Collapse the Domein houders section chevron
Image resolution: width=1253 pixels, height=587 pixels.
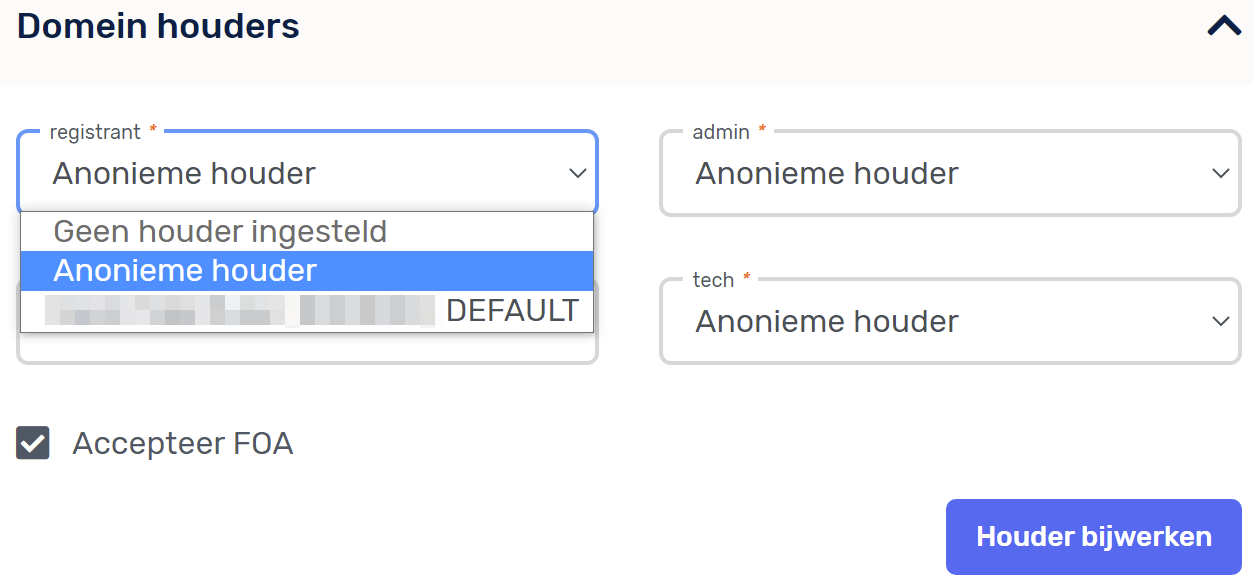click(x=1224, y=26)
